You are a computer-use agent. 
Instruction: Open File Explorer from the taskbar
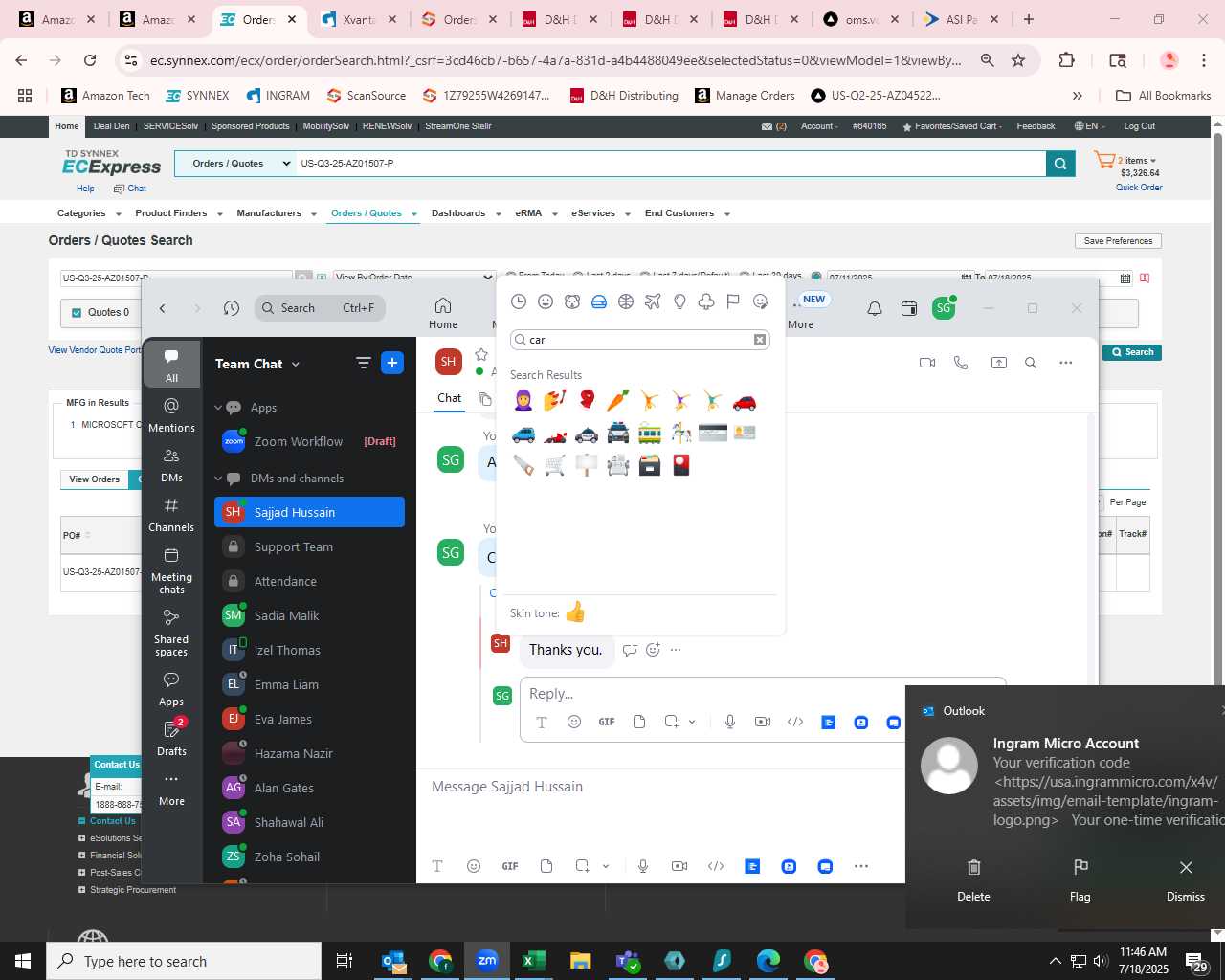coord(581,961)
